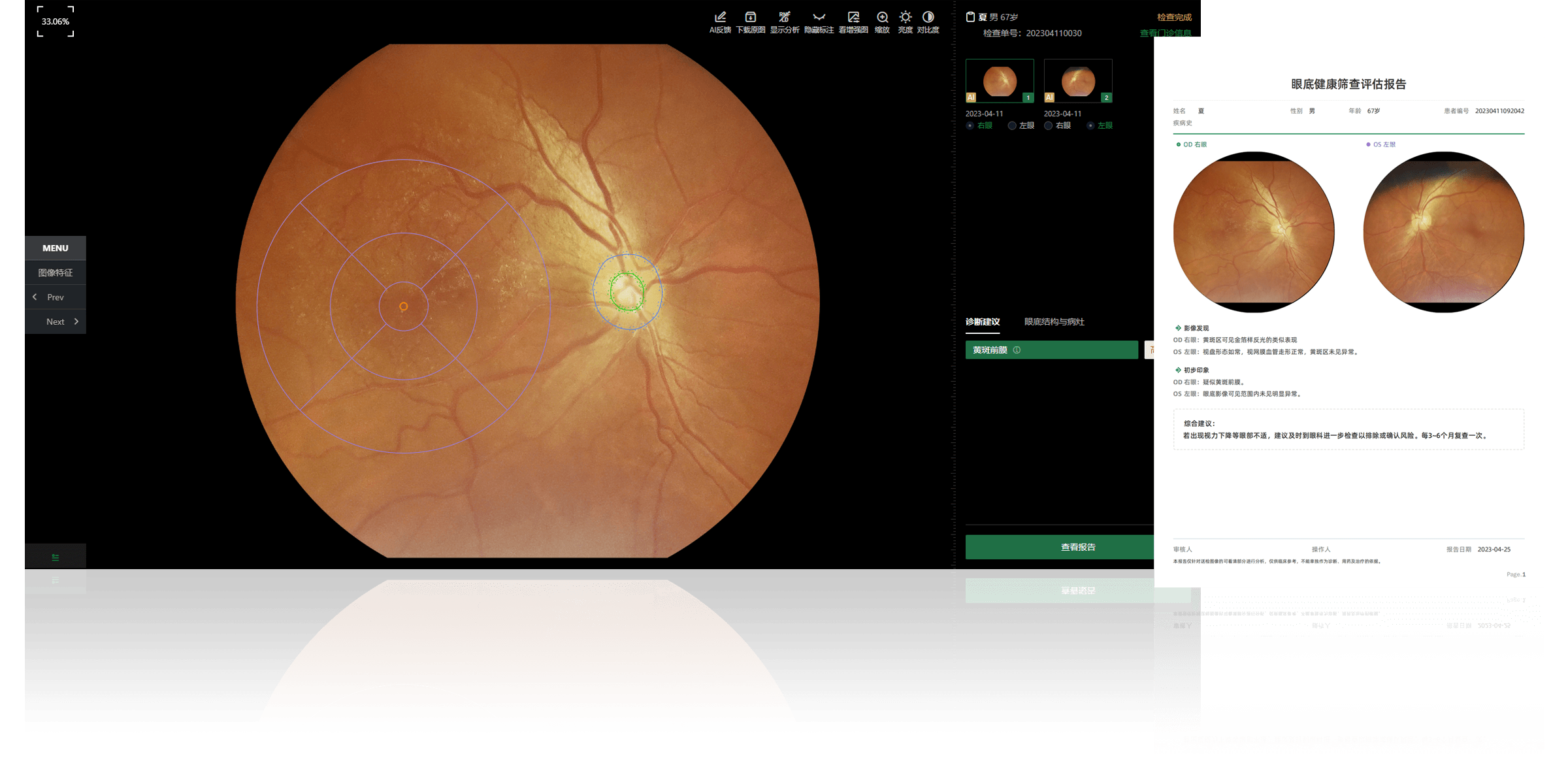Screen dimensions: 1568x758
Task: Adjust 亮度 brightness via sun icon
Action: tap(905, 17)
